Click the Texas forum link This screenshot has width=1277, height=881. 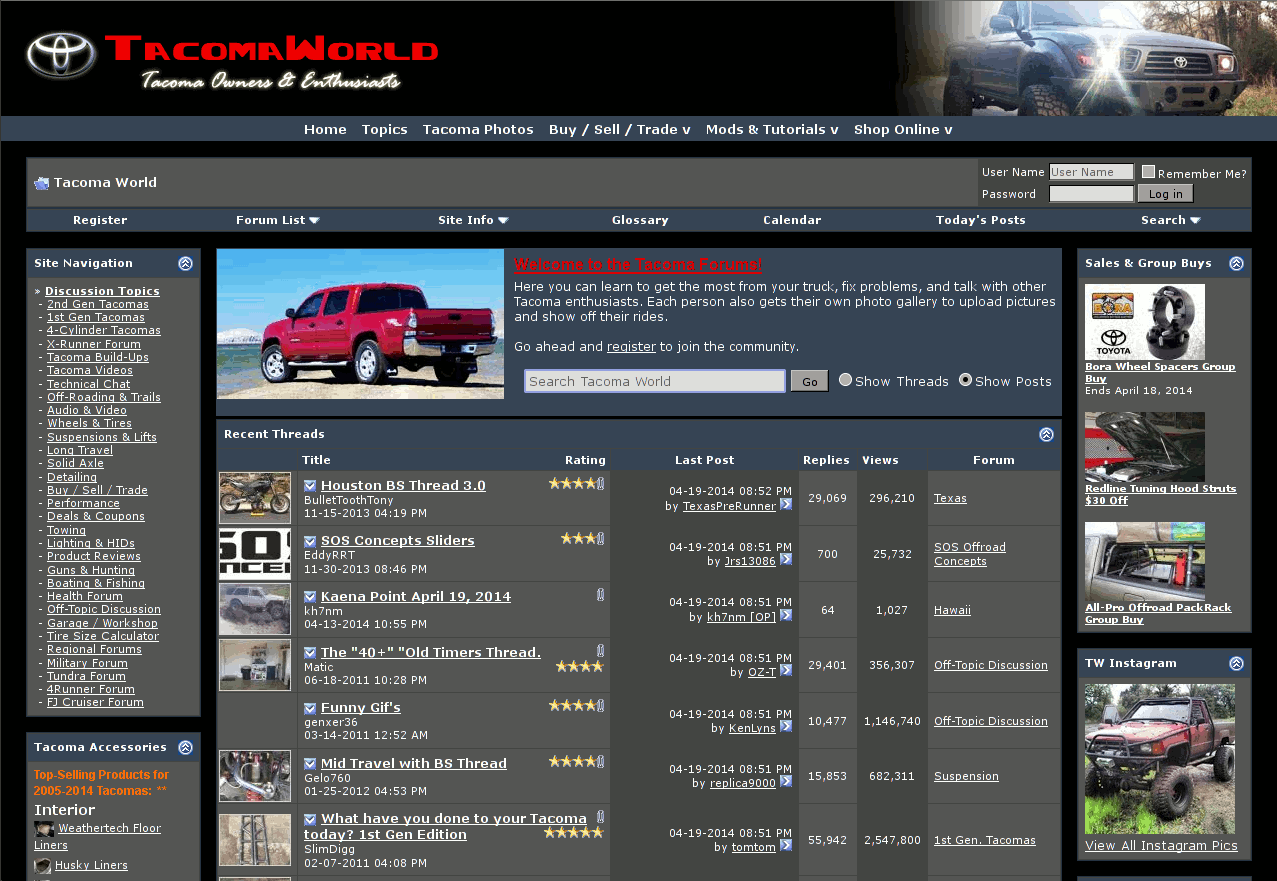coord(950,498)
